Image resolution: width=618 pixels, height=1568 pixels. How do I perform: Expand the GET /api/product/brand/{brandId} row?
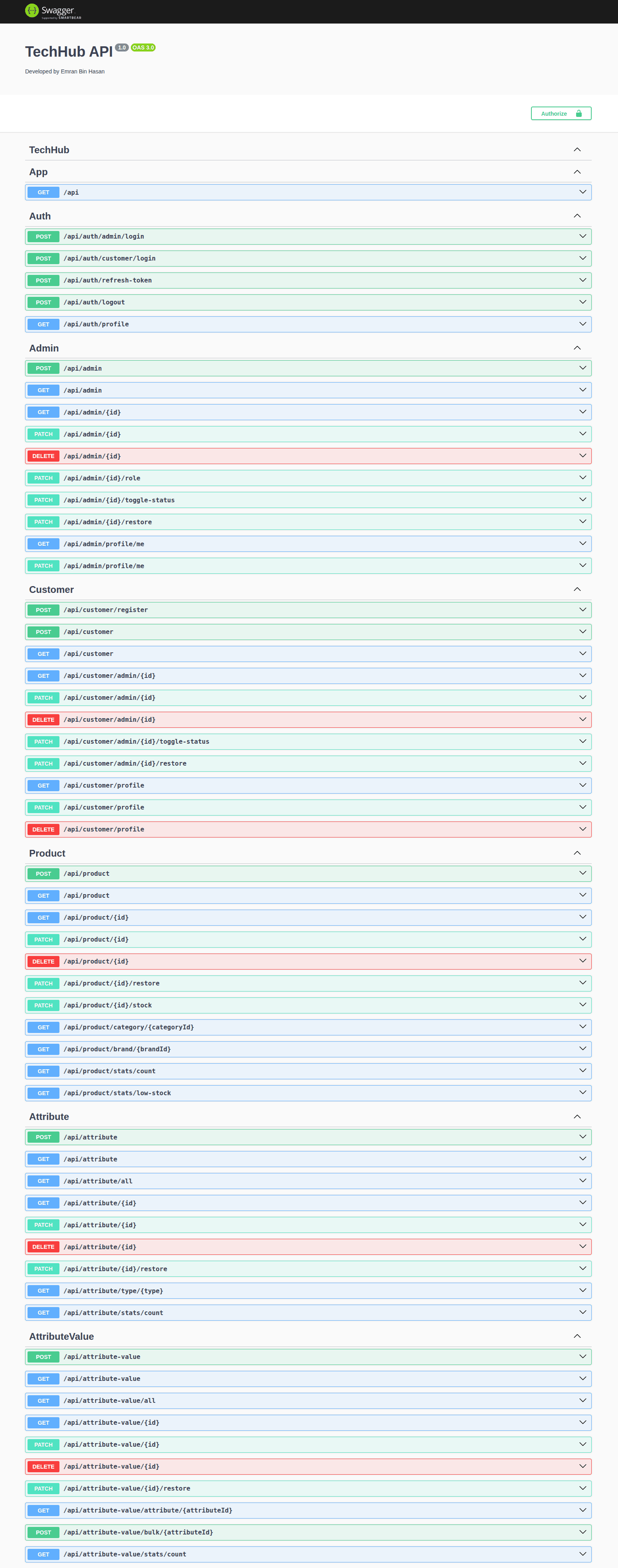pos(582,1049)
